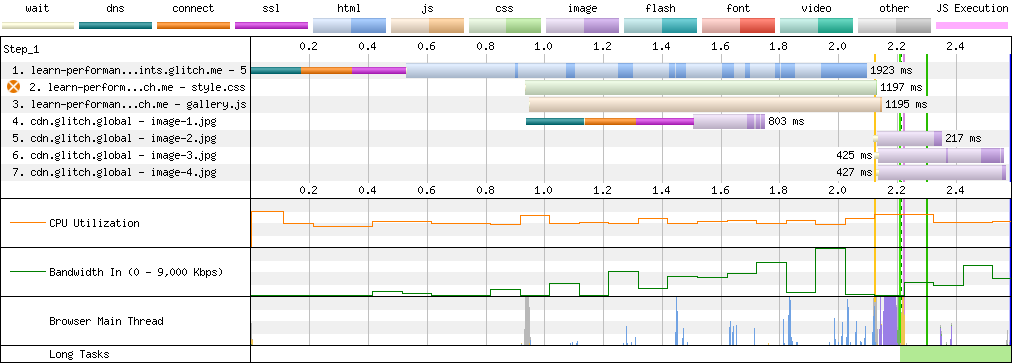Image resolution: width=1012 pixels, height=363 pixels.
Task: Click the Step_1 header label
Action: [x=21, y=49]
